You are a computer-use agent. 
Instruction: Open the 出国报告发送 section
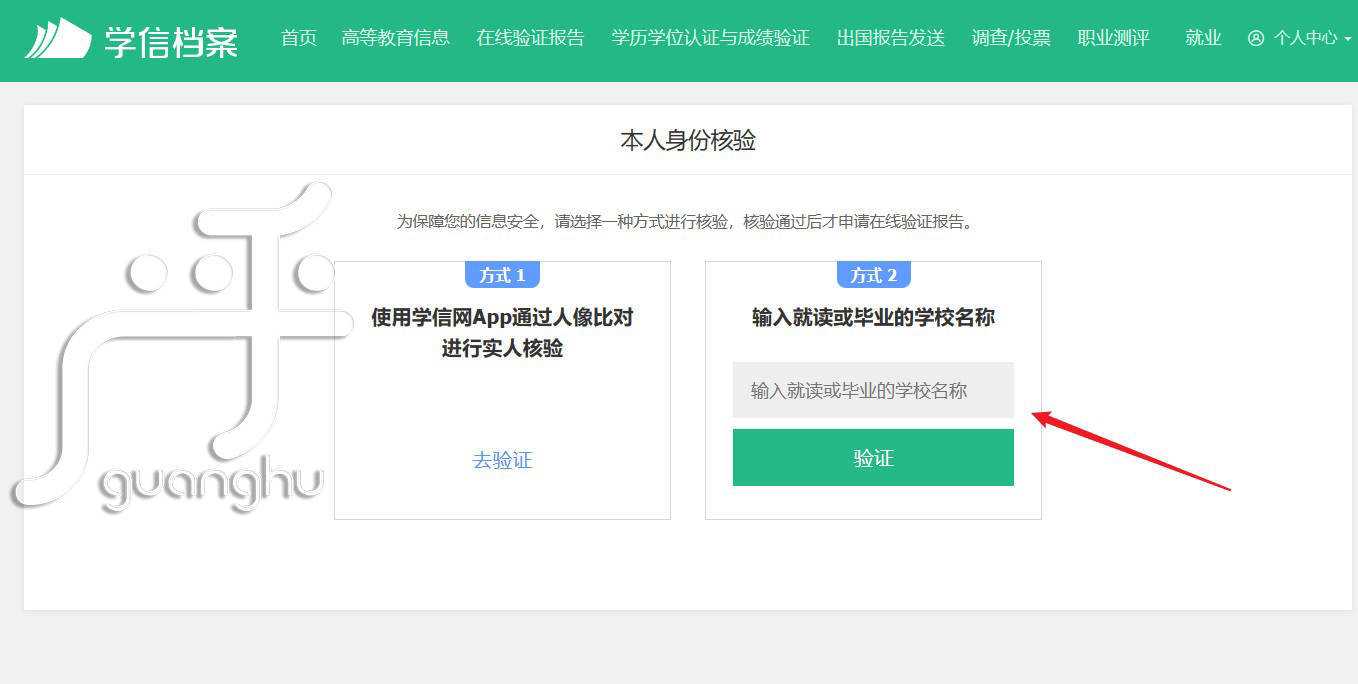click(x=889, y=38)
